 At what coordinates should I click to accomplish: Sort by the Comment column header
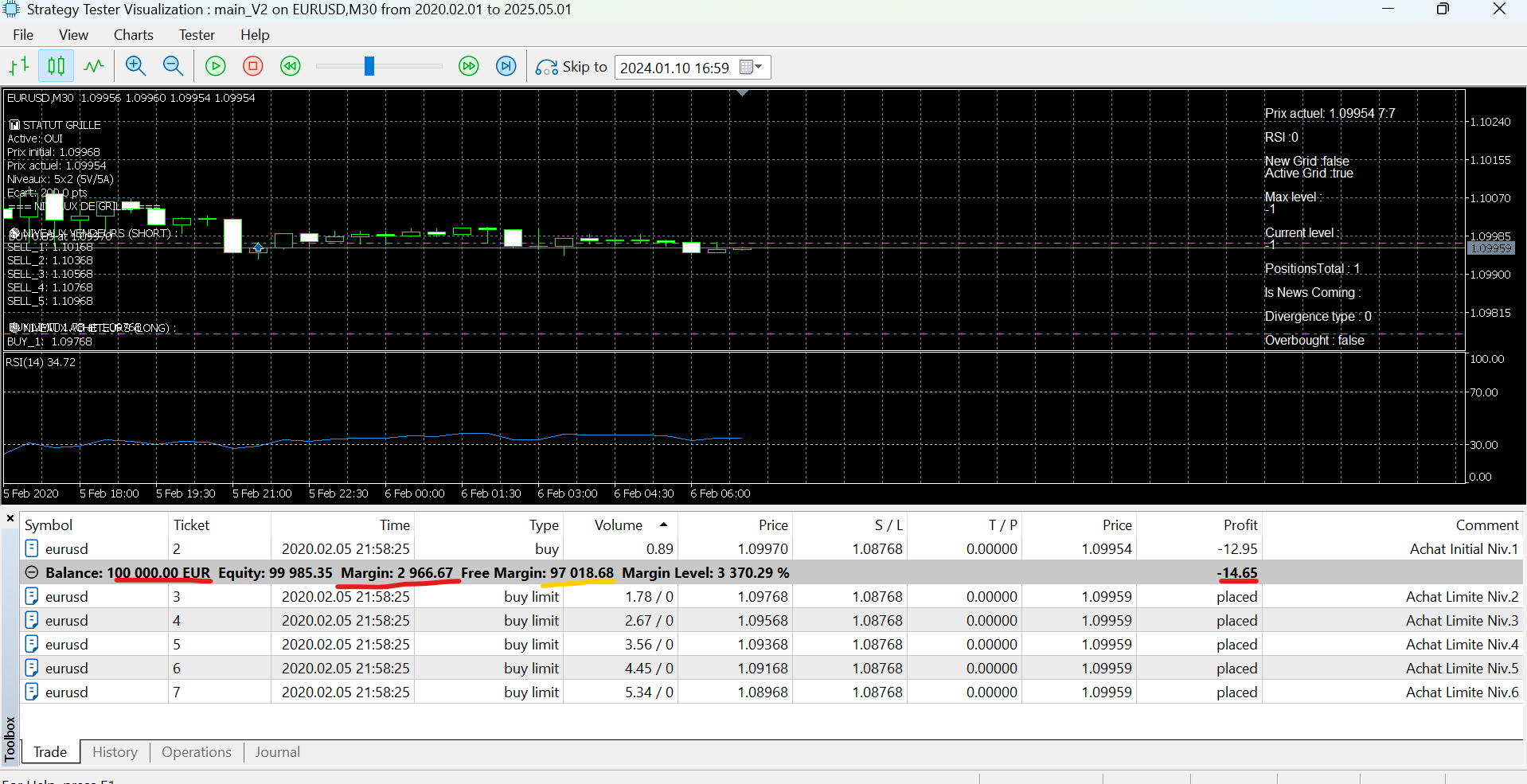(x=1487, y=525)
